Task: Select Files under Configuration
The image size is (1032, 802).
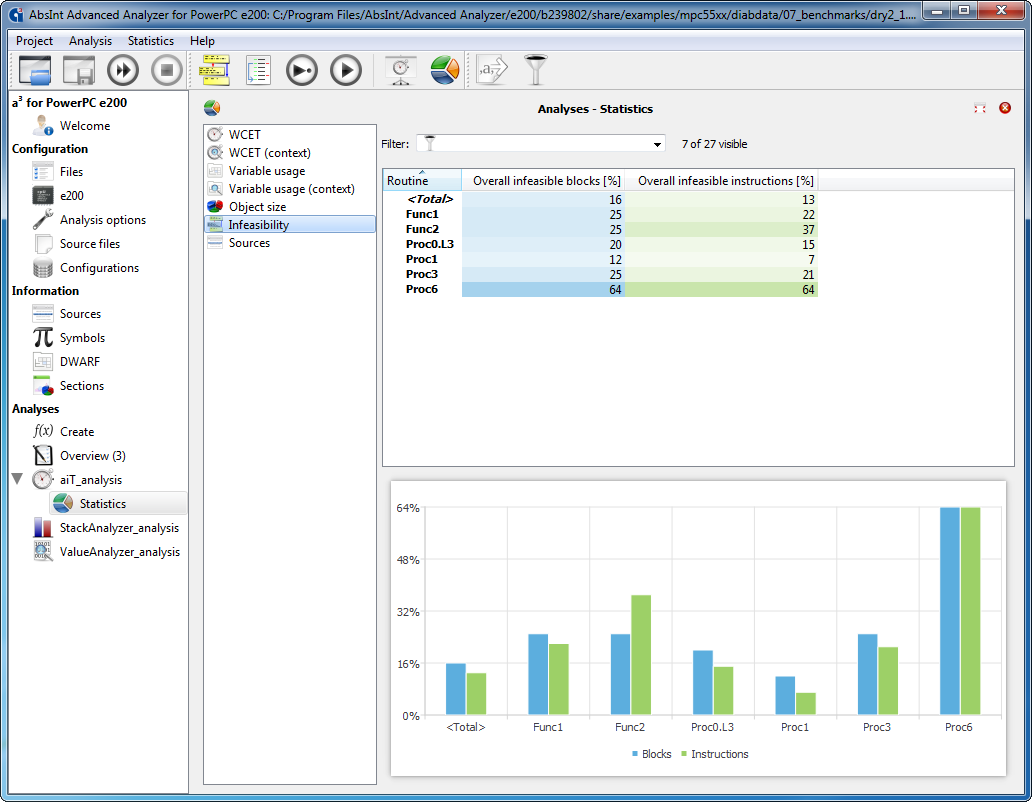Action: tap(71, 172)
